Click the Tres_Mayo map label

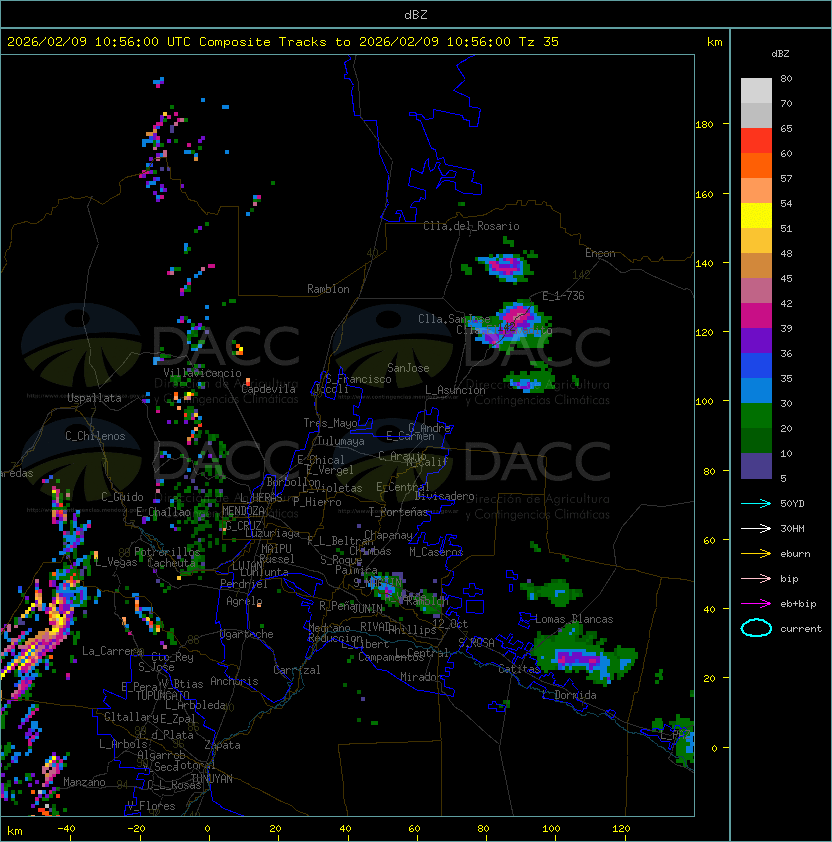point(330,423)
